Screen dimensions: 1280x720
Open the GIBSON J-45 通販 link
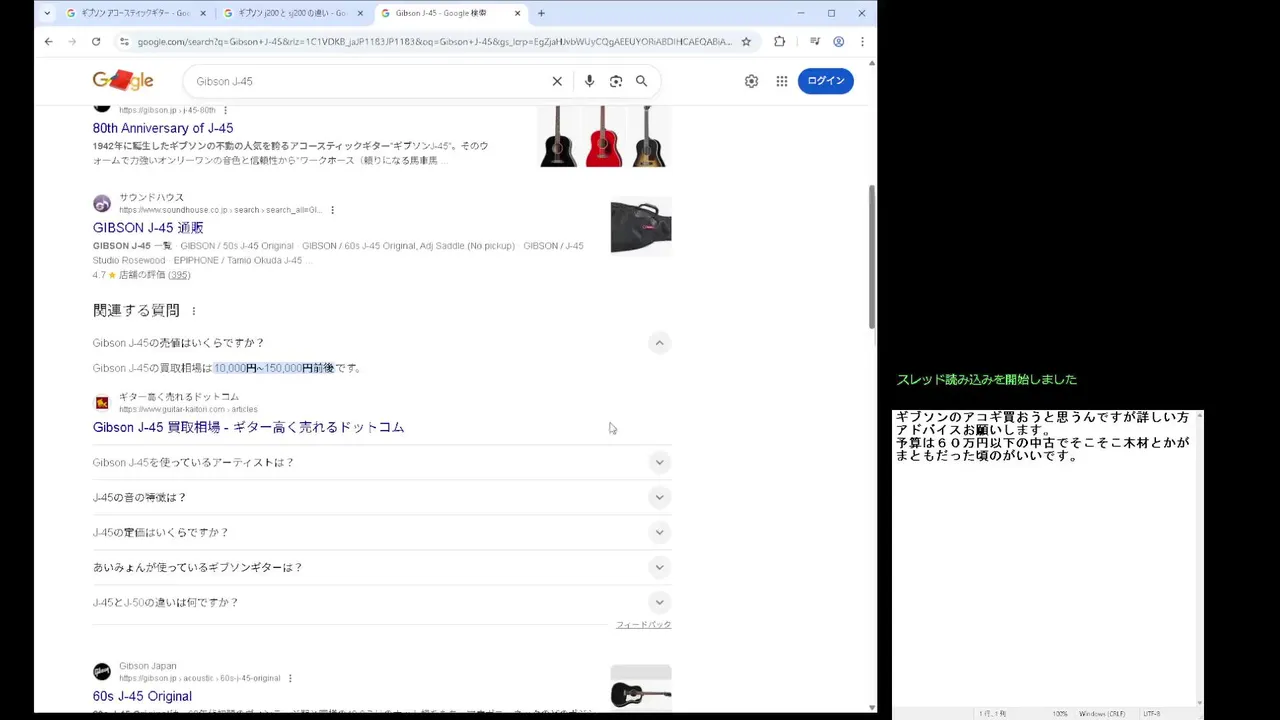[148, 228]
